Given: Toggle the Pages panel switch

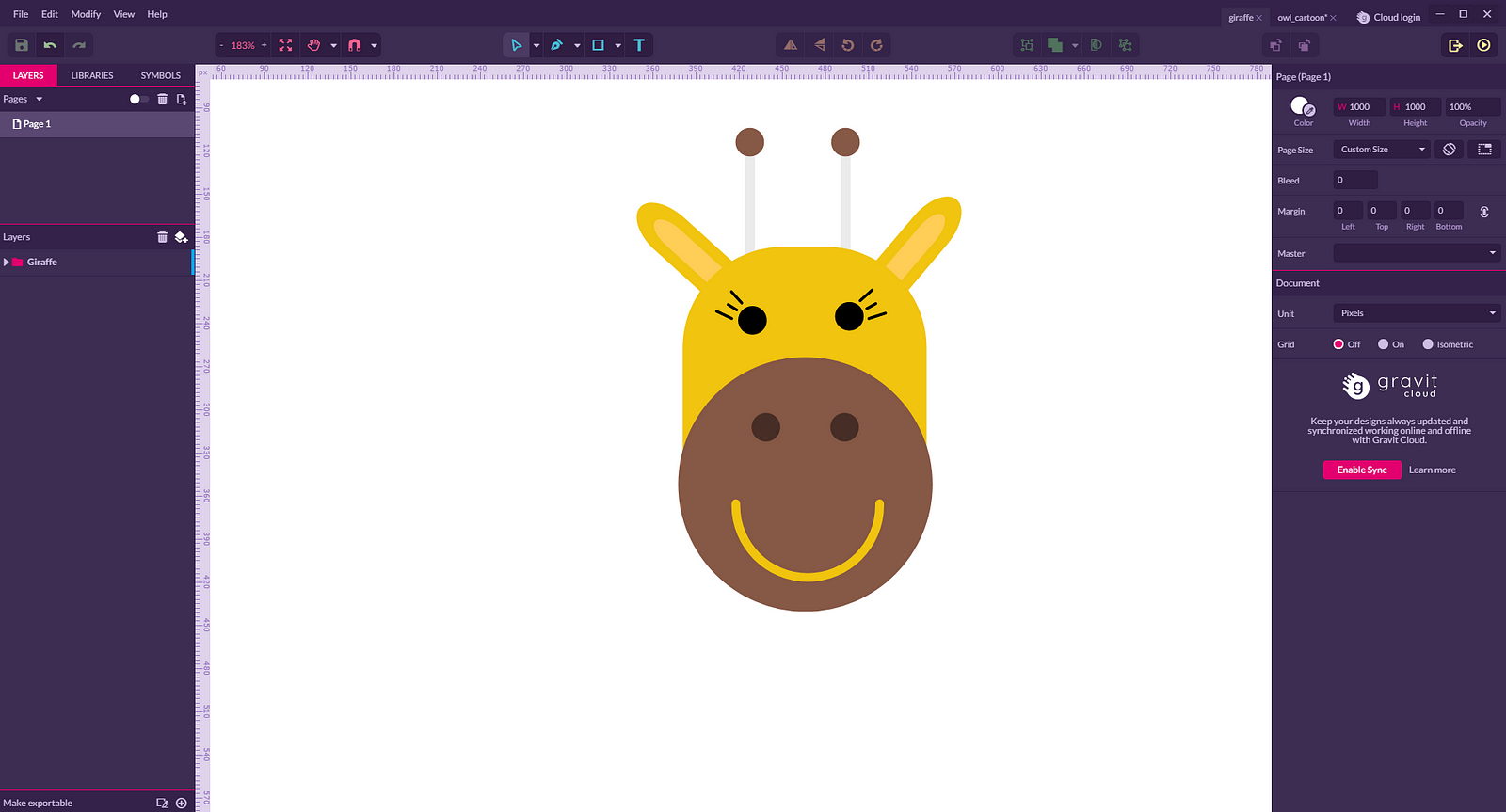Looking at the screenshot, I should (x=138, y=99).
